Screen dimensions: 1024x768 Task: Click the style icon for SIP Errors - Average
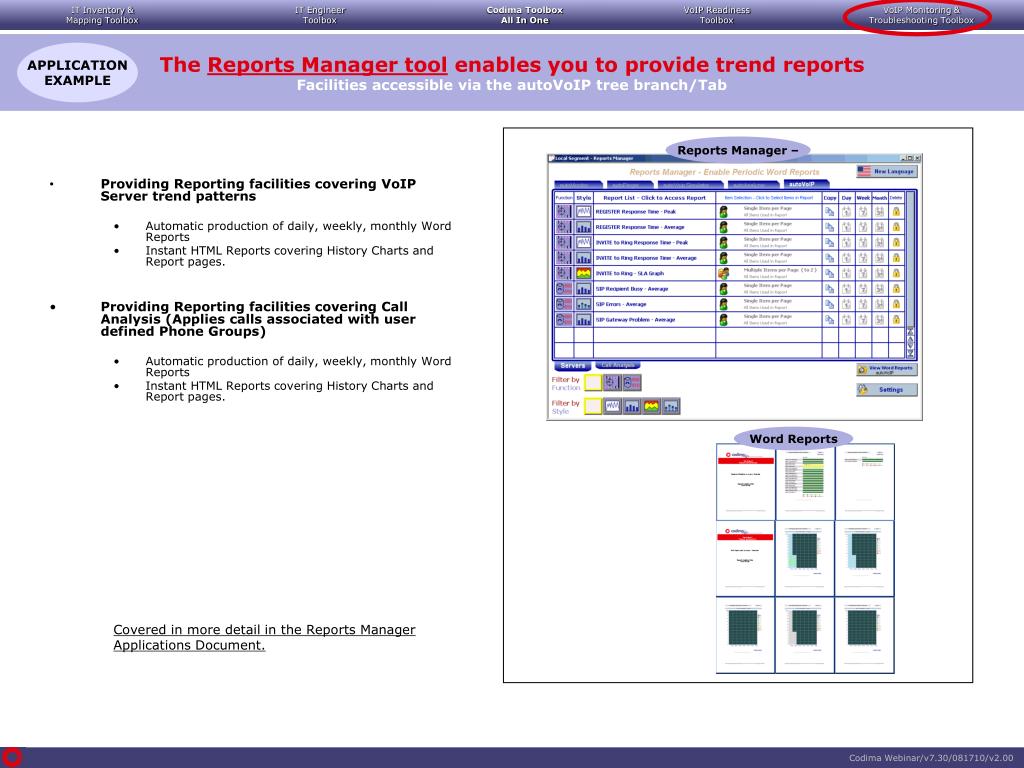click(x=583, y=304)
